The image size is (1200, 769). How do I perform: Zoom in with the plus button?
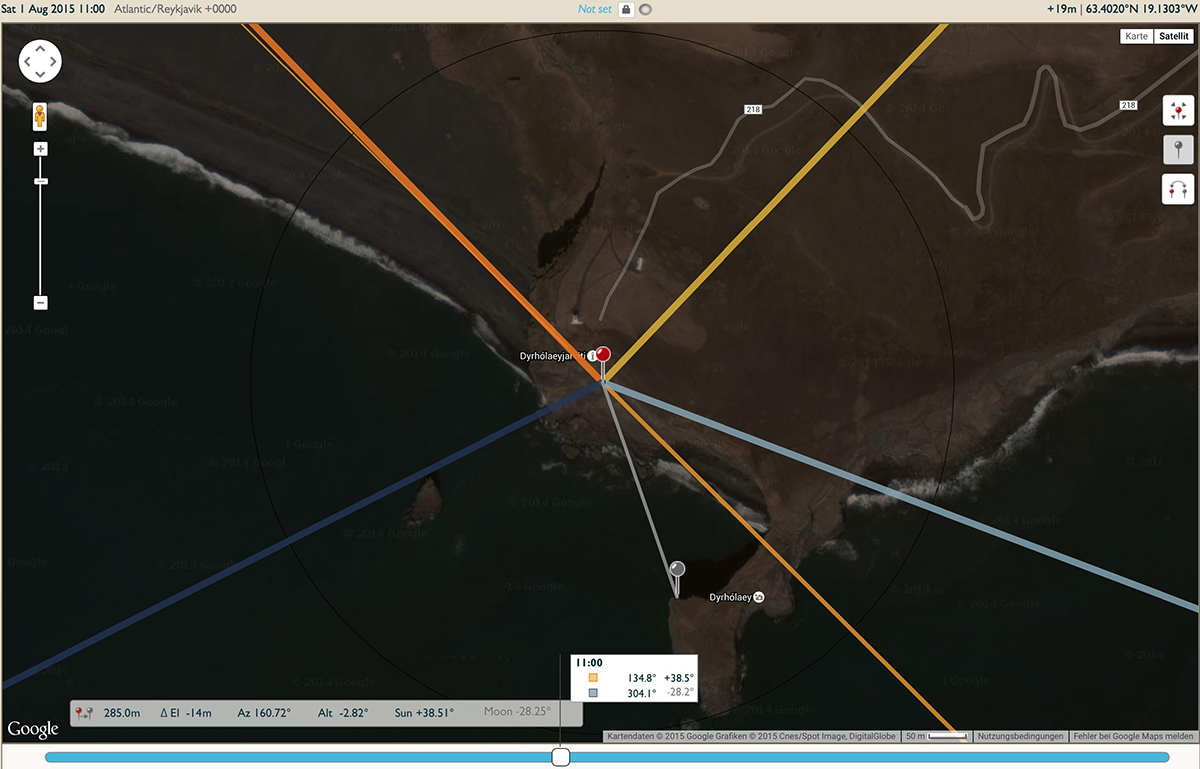coord(41,149)
